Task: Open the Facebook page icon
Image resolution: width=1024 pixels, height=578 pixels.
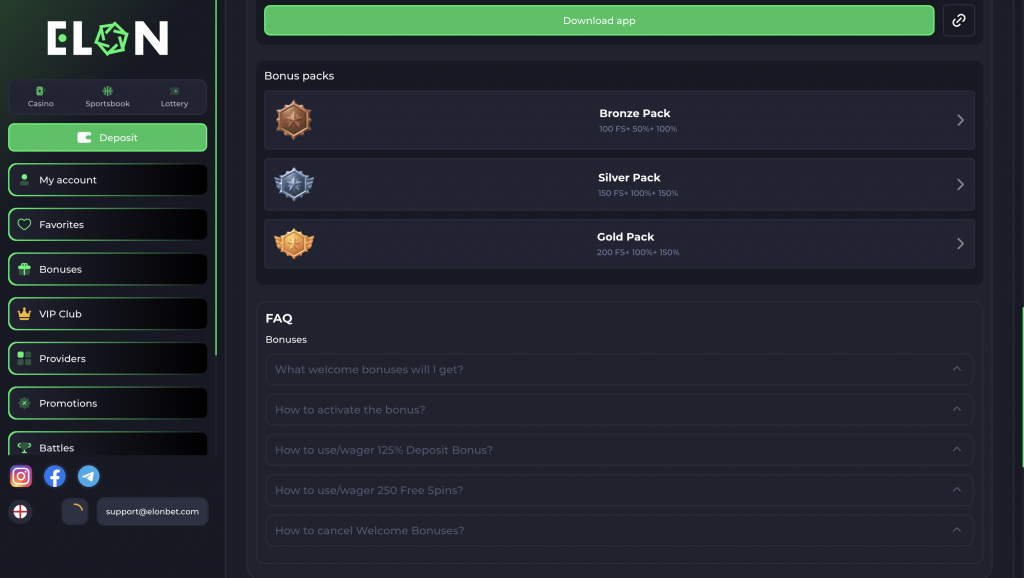Action: point(55,476)
